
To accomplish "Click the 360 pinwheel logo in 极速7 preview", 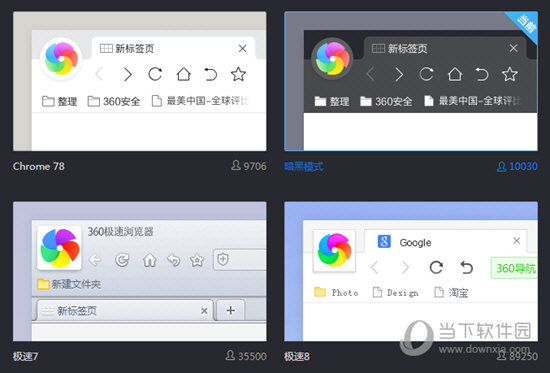I will pos(60,248).
